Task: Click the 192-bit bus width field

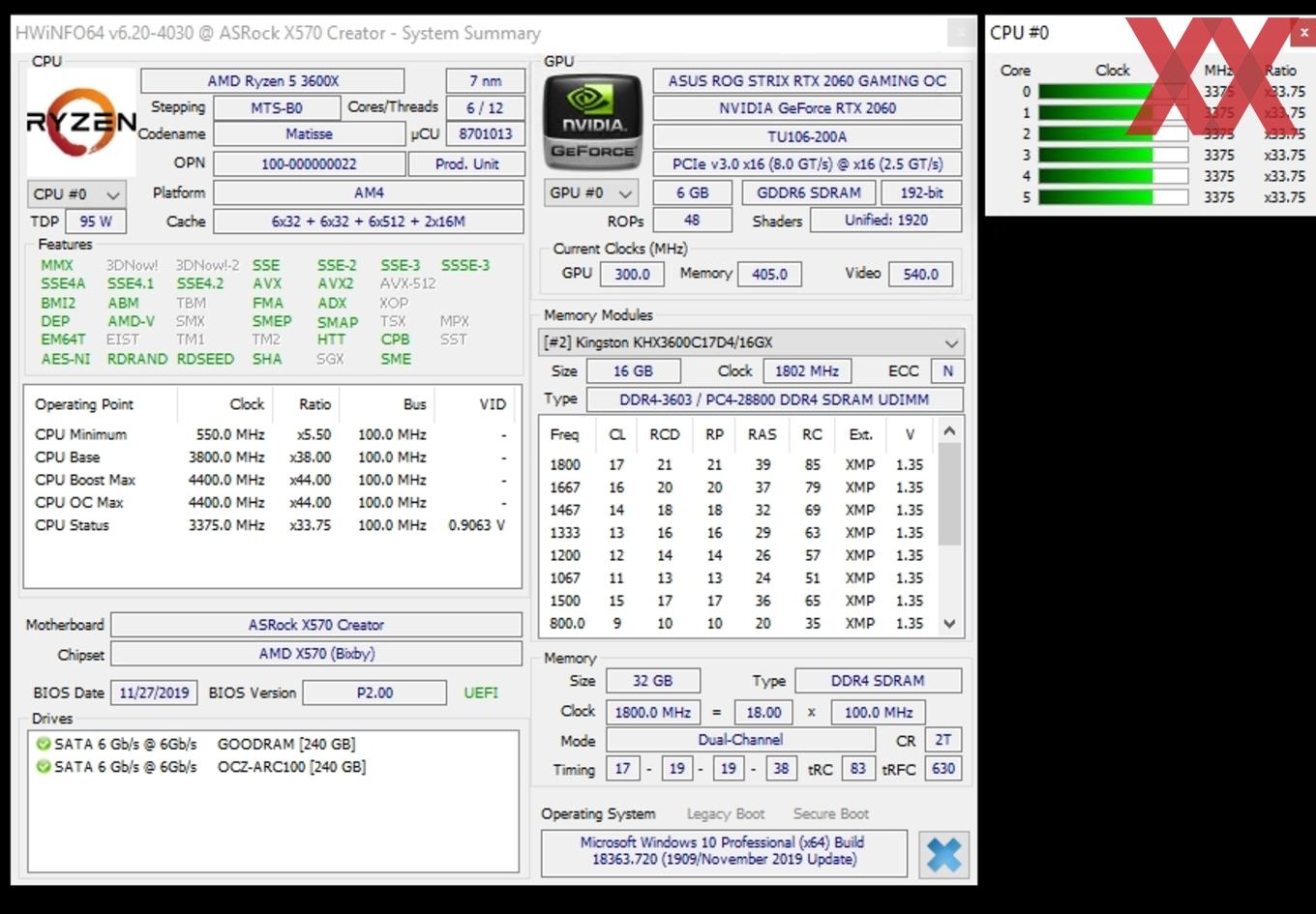Action: coord(921,192)
